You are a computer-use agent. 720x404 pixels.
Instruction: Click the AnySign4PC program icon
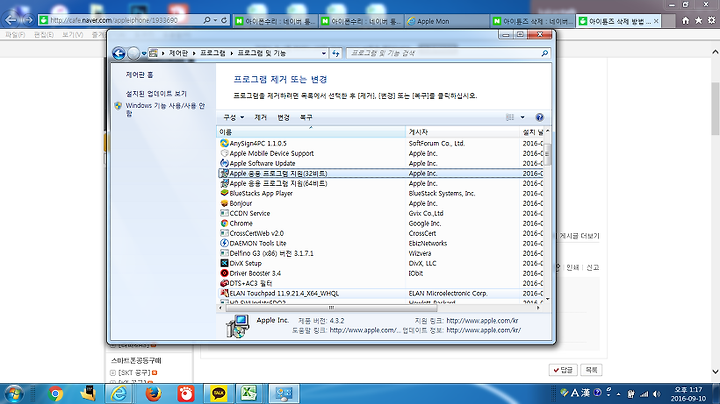[x=224, y=143]
